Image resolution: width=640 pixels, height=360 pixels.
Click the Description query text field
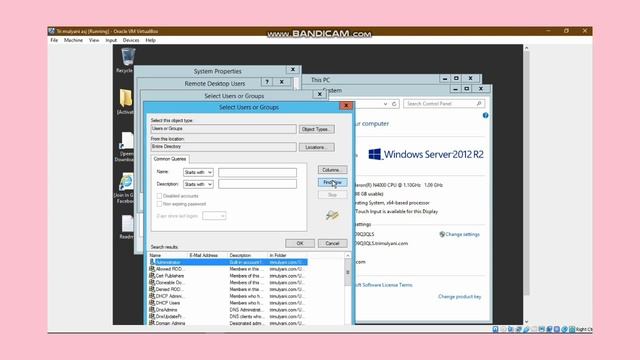[x=258, y=184]
